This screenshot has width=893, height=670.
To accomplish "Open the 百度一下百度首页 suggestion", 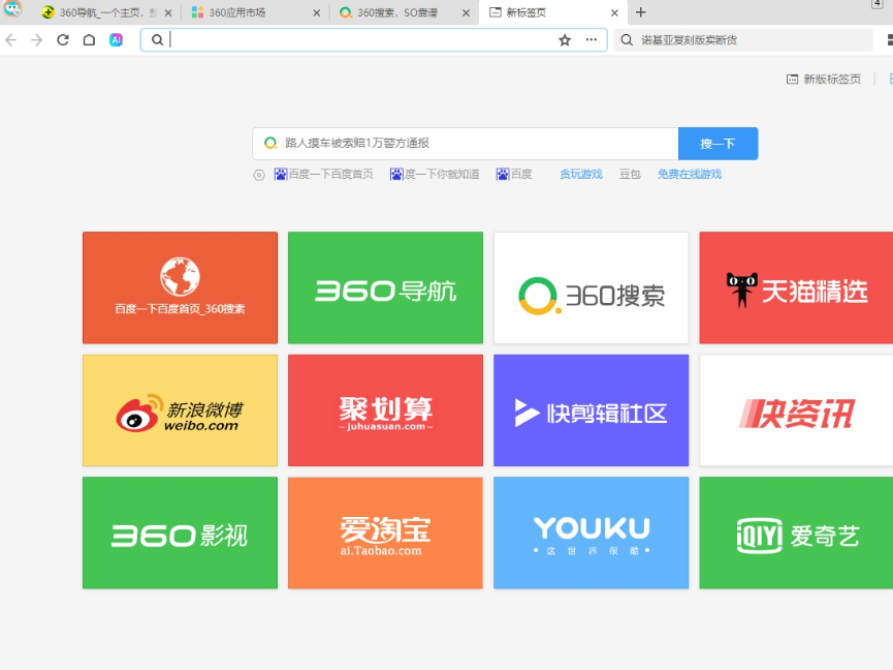I will (x=323, y=174).
